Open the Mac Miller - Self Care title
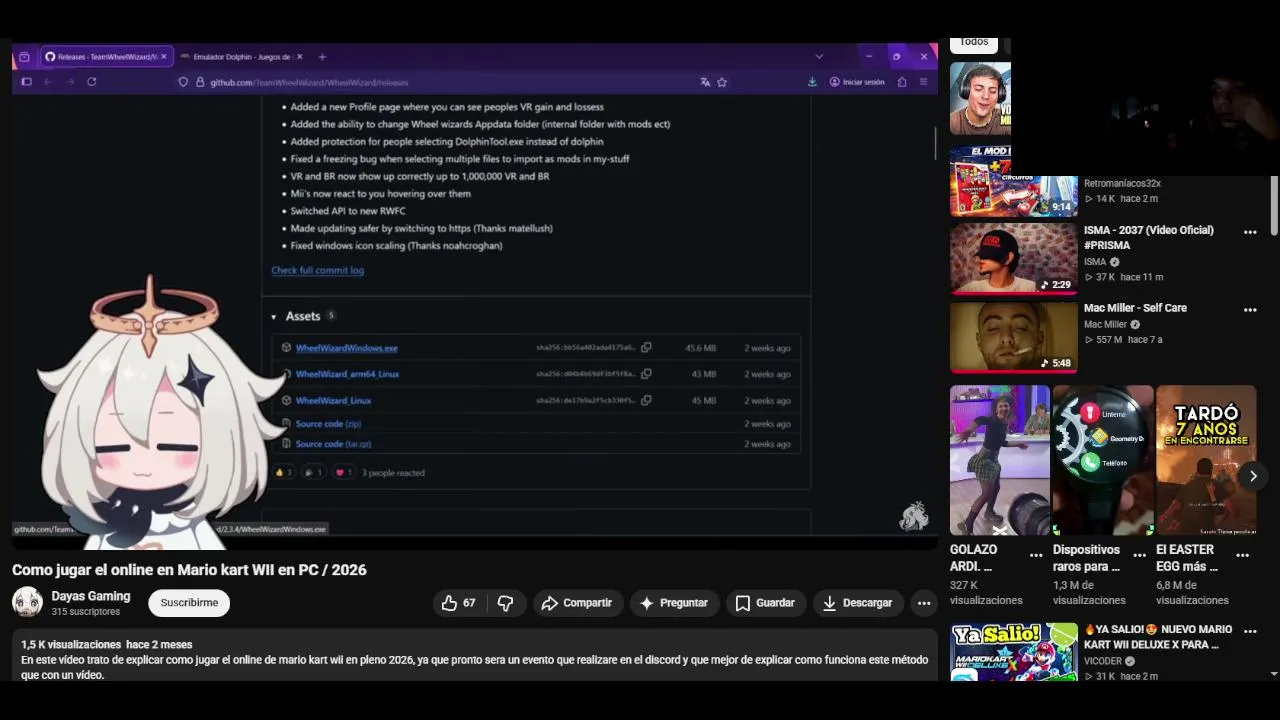Image resolution: width=1280 pixels, height=720 pixels. [1135, 308]
